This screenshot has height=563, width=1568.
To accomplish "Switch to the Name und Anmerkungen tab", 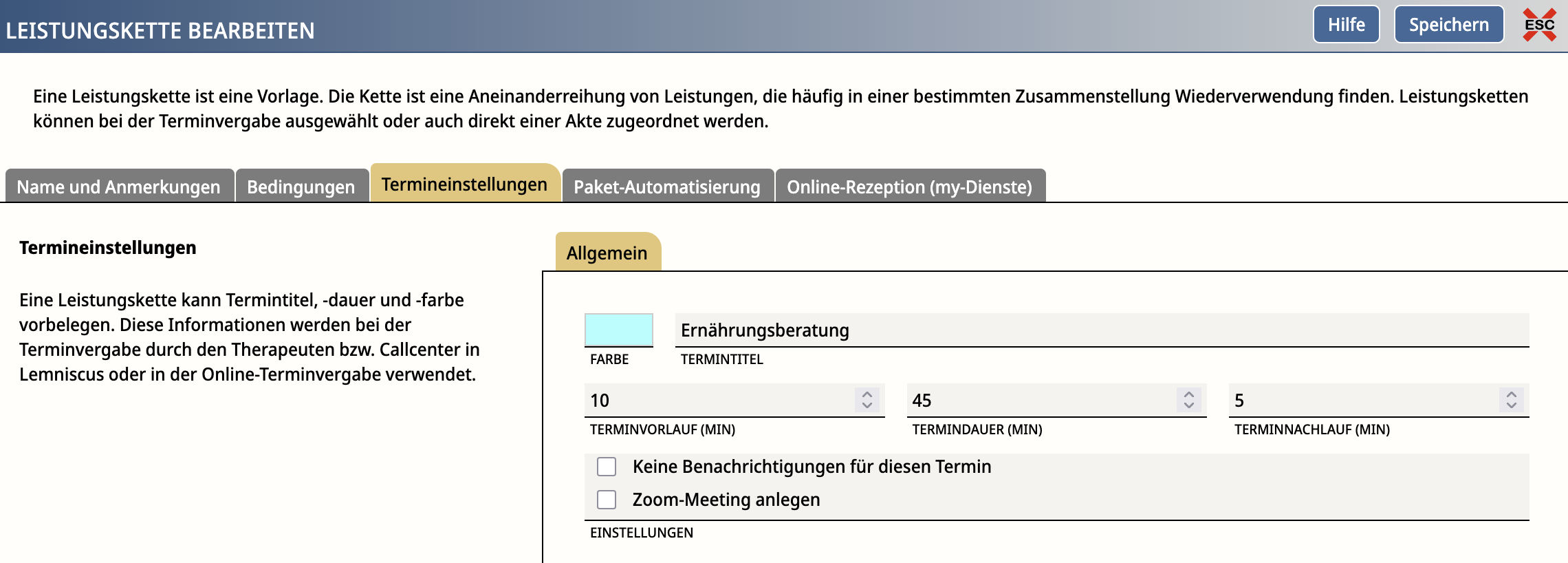I will [x=119, y=187].
